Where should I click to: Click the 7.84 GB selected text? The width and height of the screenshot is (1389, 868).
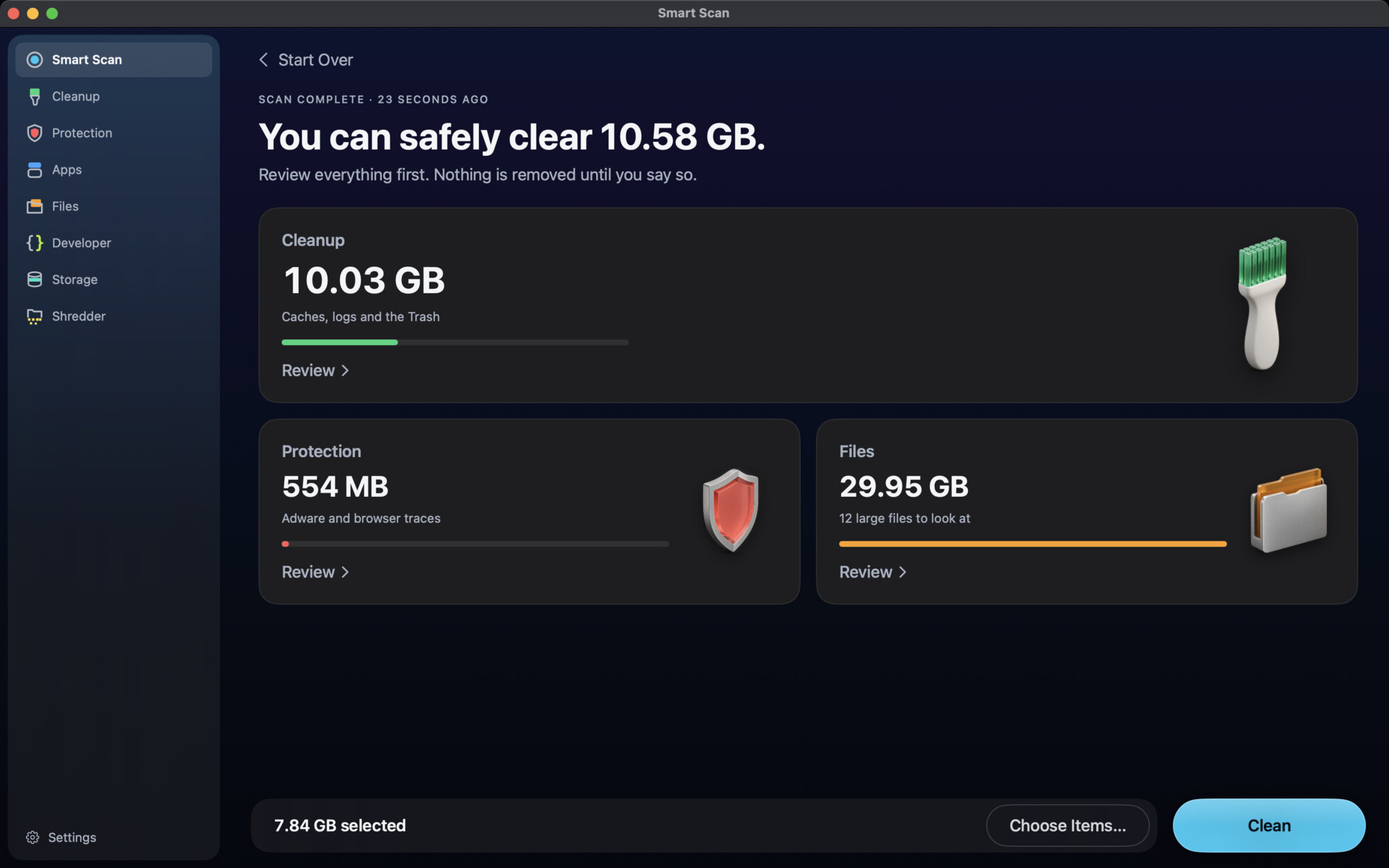pos(340,825)
